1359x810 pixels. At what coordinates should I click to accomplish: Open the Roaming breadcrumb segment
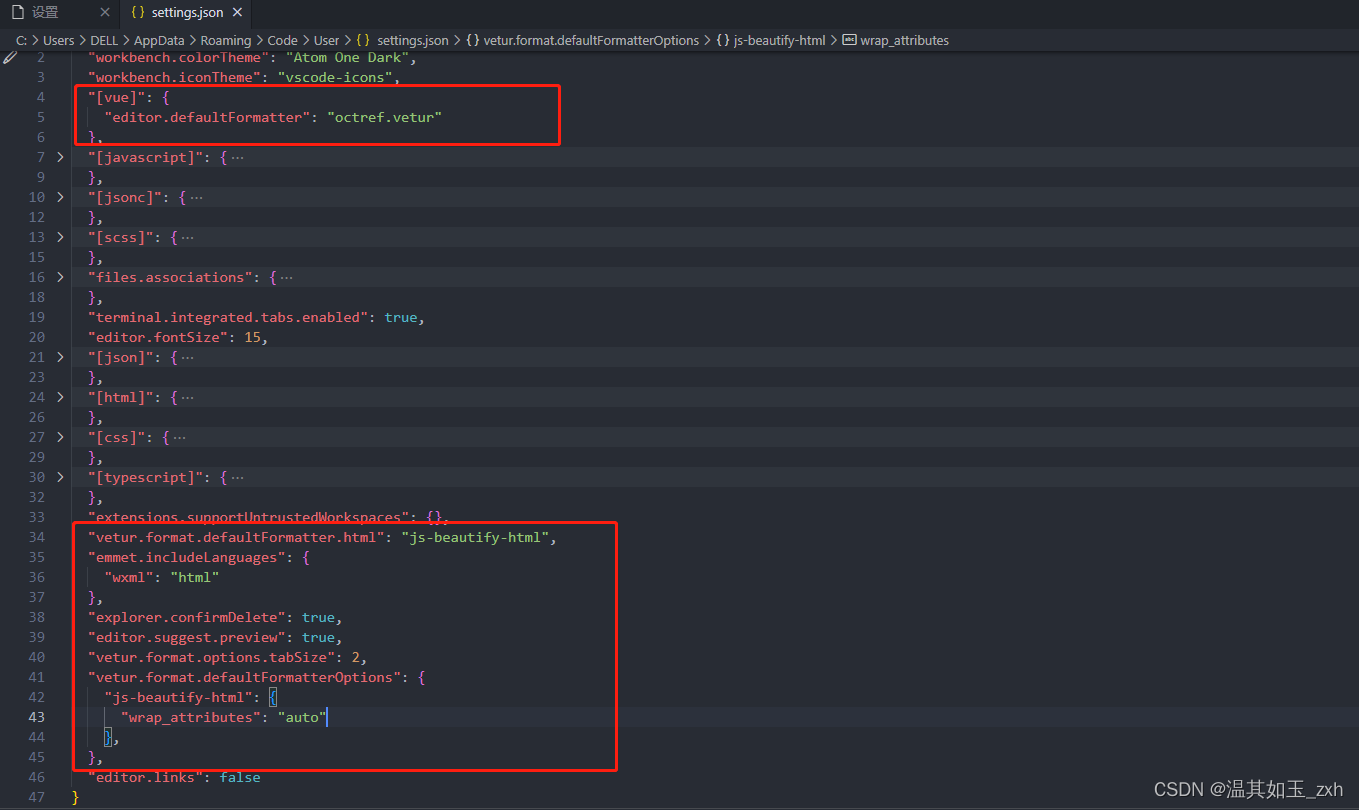click(225, 40)
